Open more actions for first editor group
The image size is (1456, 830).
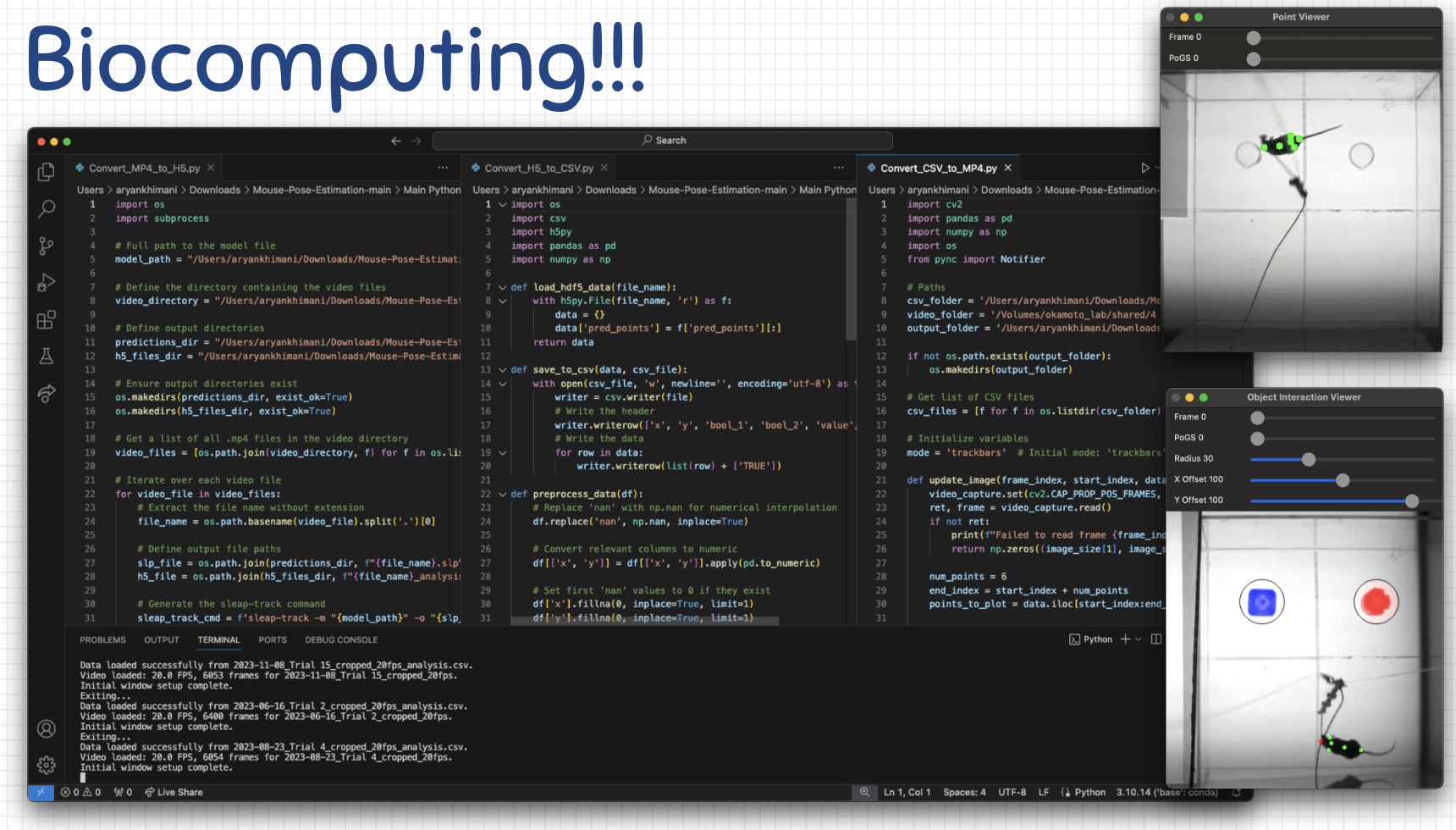point(443,168)
